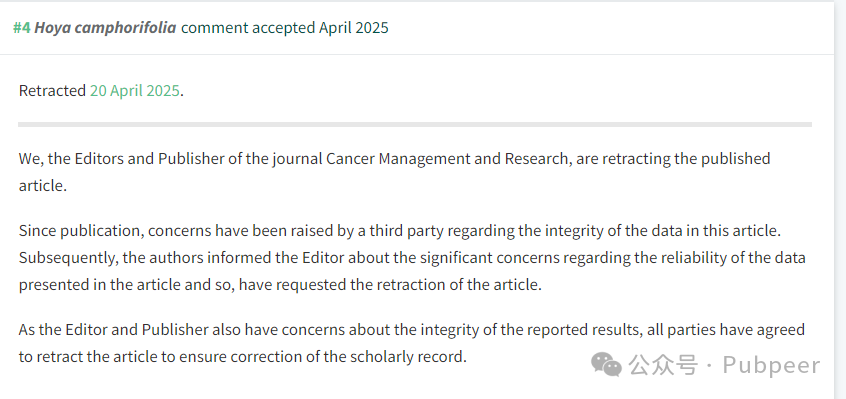The height and width of the screenshot is (399, 846).
Task: Click the comment header bar background
Action: (593, 28)
